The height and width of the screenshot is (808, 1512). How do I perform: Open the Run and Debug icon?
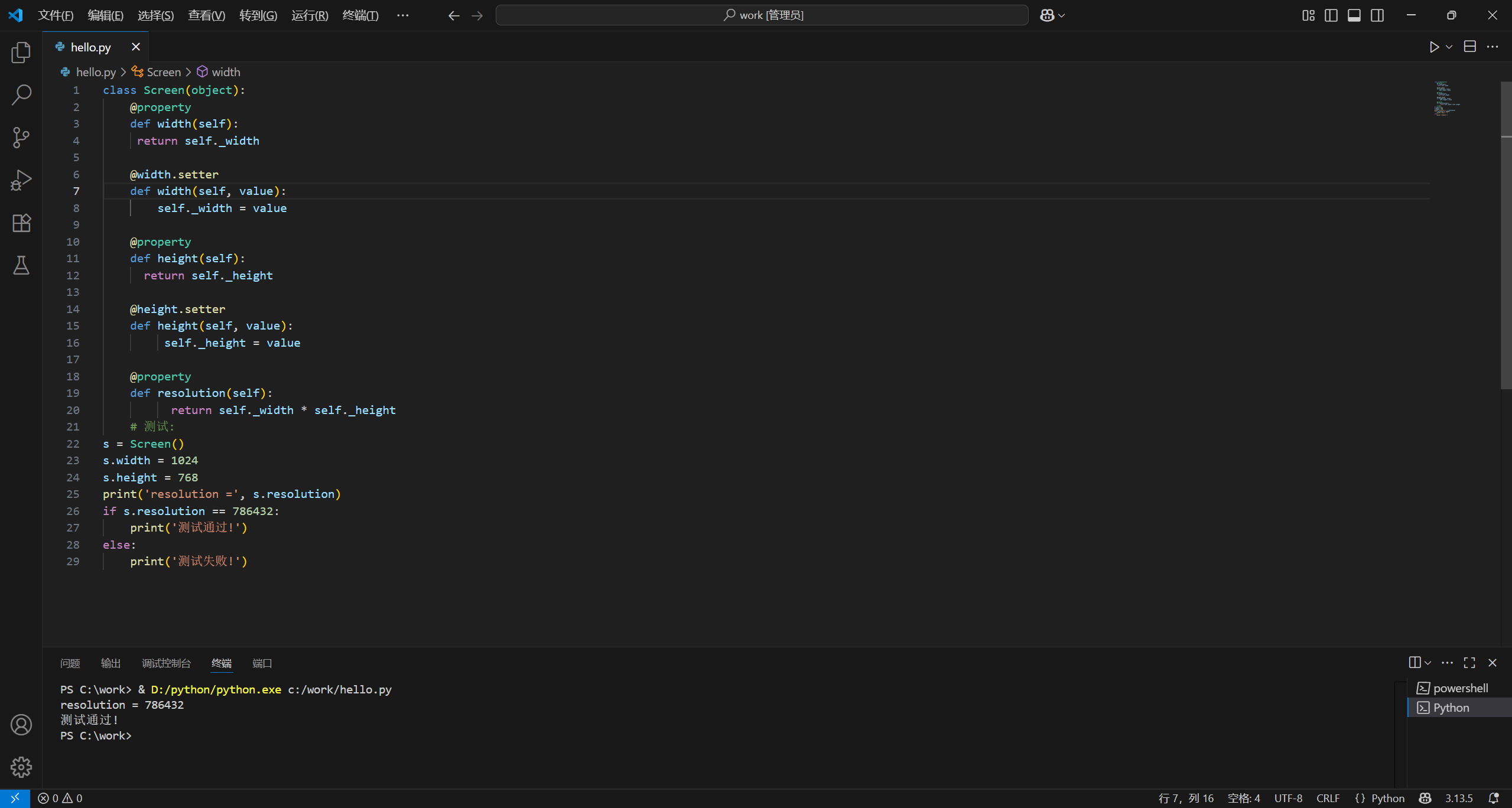tap(21, 180)
